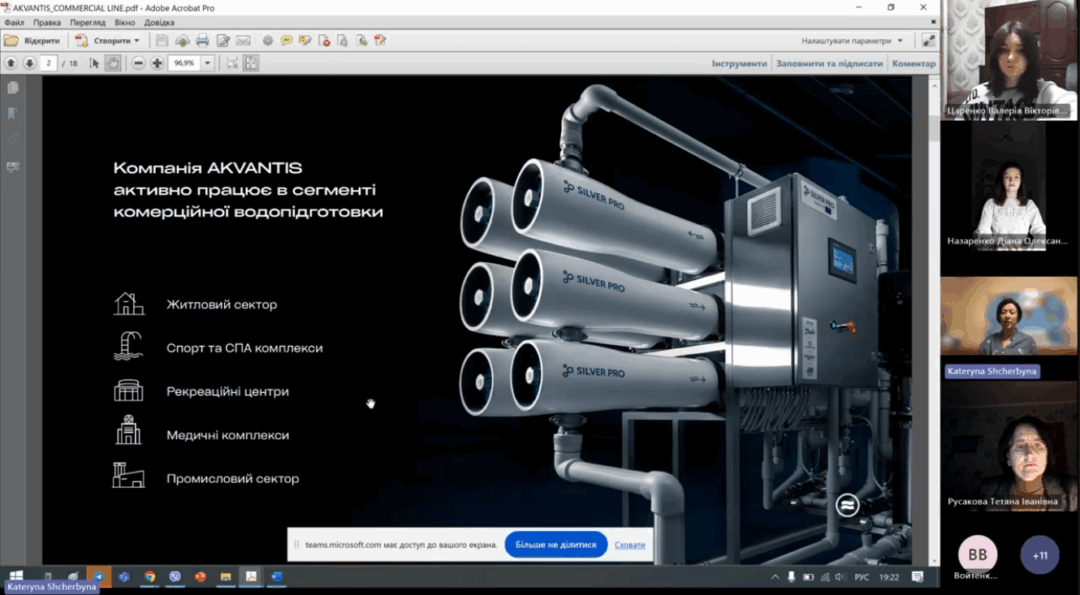Activate the Hand pan tool
Viewport: 1080px width, 595px height.
(x=113, y=63)
